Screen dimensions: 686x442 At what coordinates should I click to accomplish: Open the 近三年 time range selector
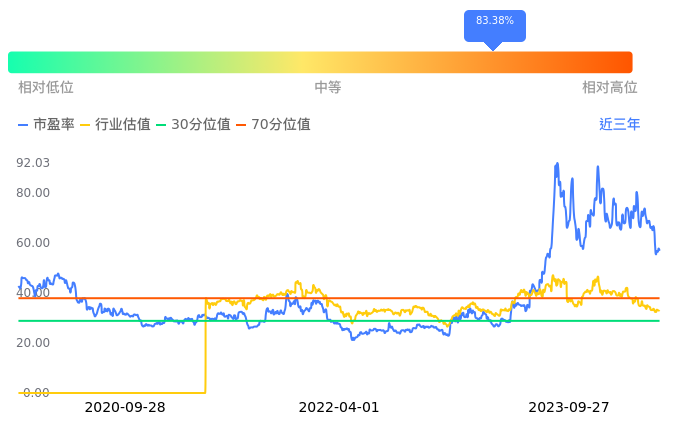pos(619,125)
